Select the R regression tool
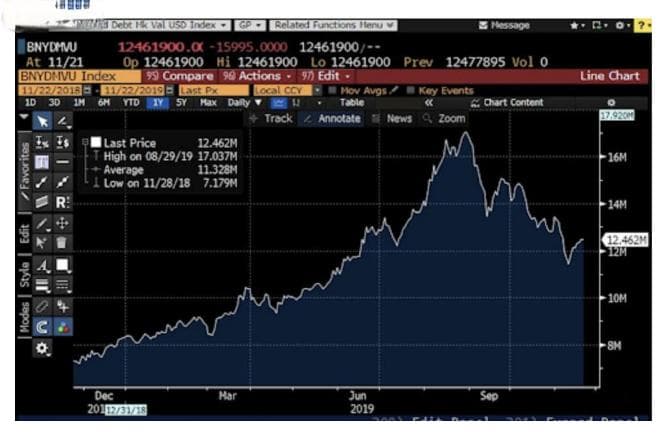The width and height of the screenshot is (668, 437). (x=63, y=202)
